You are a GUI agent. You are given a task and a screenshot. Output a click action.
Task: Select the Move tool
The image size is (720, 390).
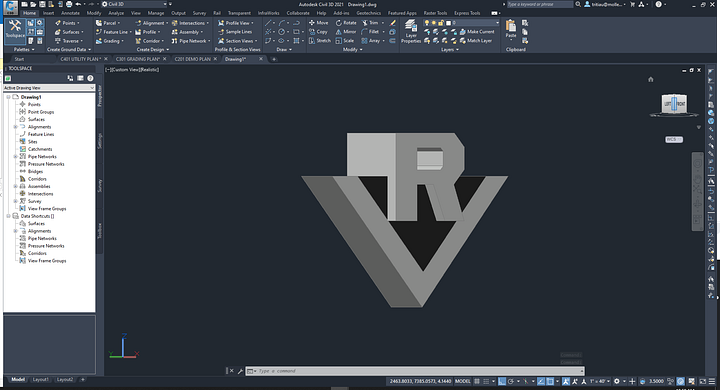[318, 23]
